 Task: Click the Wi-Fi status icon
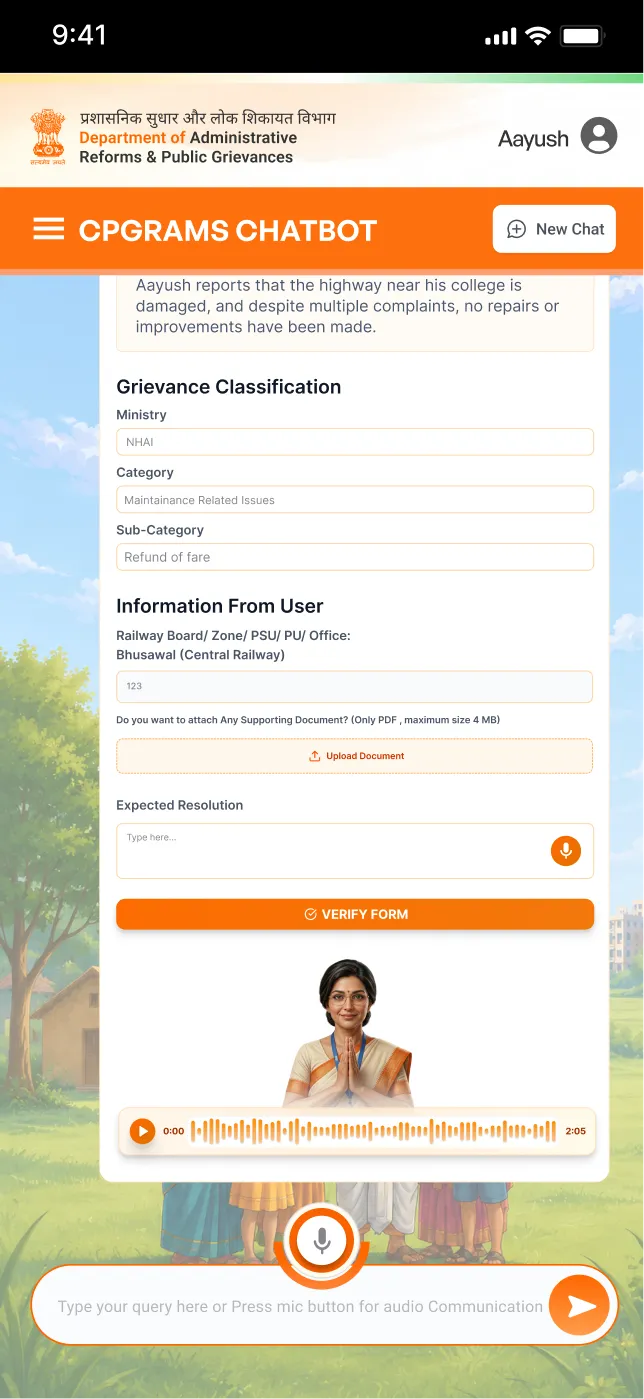(538, 36)
